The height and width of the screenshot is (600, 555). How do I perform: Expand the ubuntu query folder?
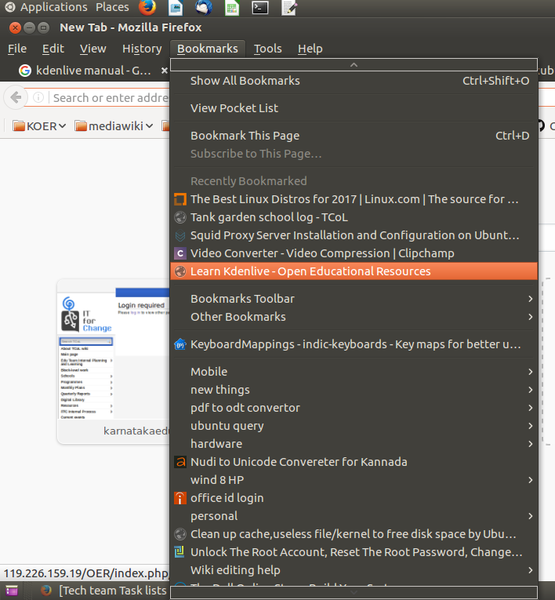click(354, 426)
